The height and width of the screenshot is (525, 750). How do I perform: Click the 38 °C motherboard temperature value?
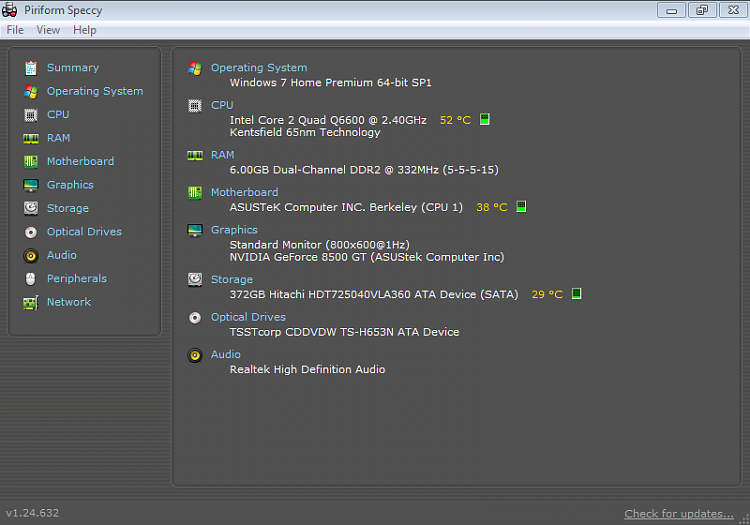pyautogui.click(x=492, y=207)
